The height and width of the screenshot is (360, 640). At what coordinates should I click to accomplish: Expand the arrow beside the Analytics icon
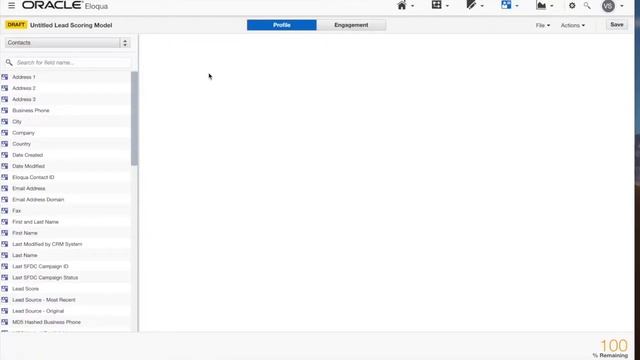click(552, 6)
